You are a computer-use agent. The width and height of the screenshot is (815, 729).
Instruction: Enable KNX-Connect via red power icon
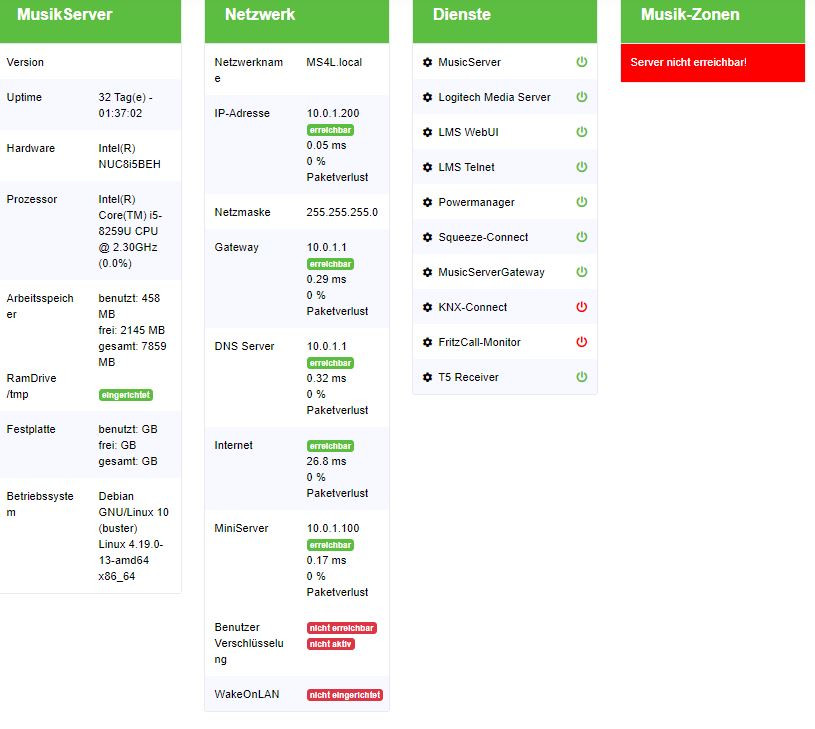tap(582, 307)
